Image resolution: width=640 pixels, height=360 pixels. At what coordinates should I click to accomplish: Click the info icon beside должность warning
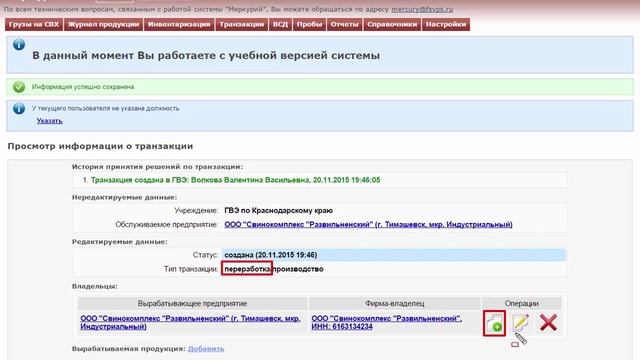(19, 108)
